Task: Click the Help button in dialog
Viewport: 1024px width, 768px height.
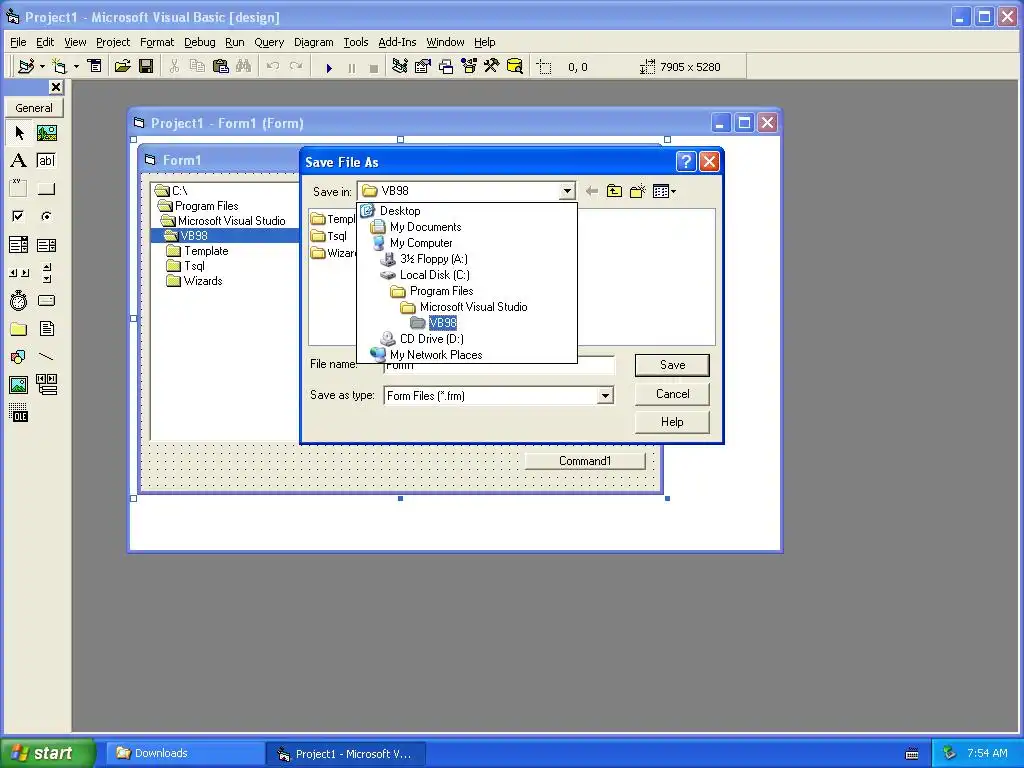Action: (672, 422)
